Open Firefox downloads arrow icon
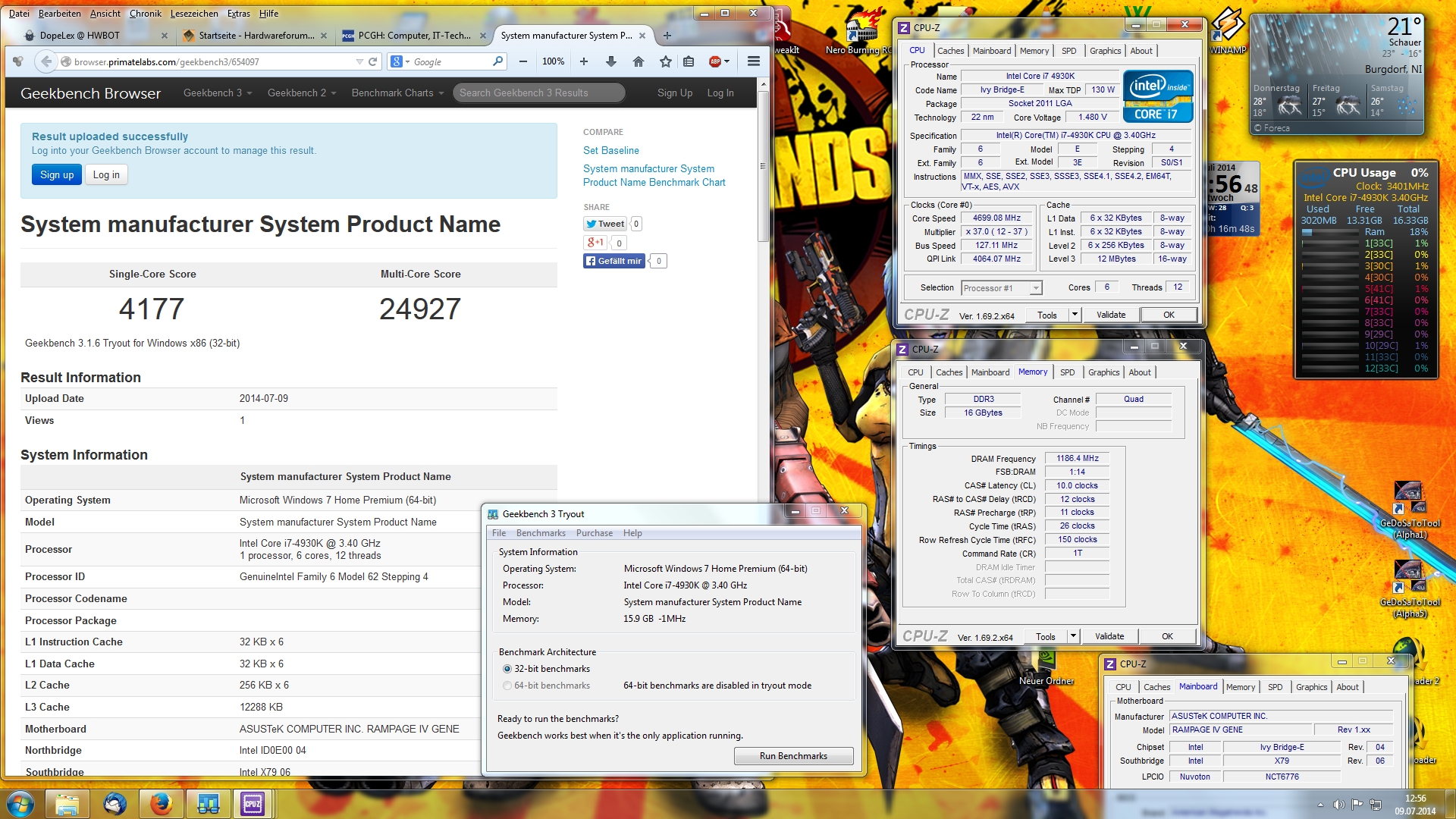The image size is (1456, 819). click(x=611, y=61)
